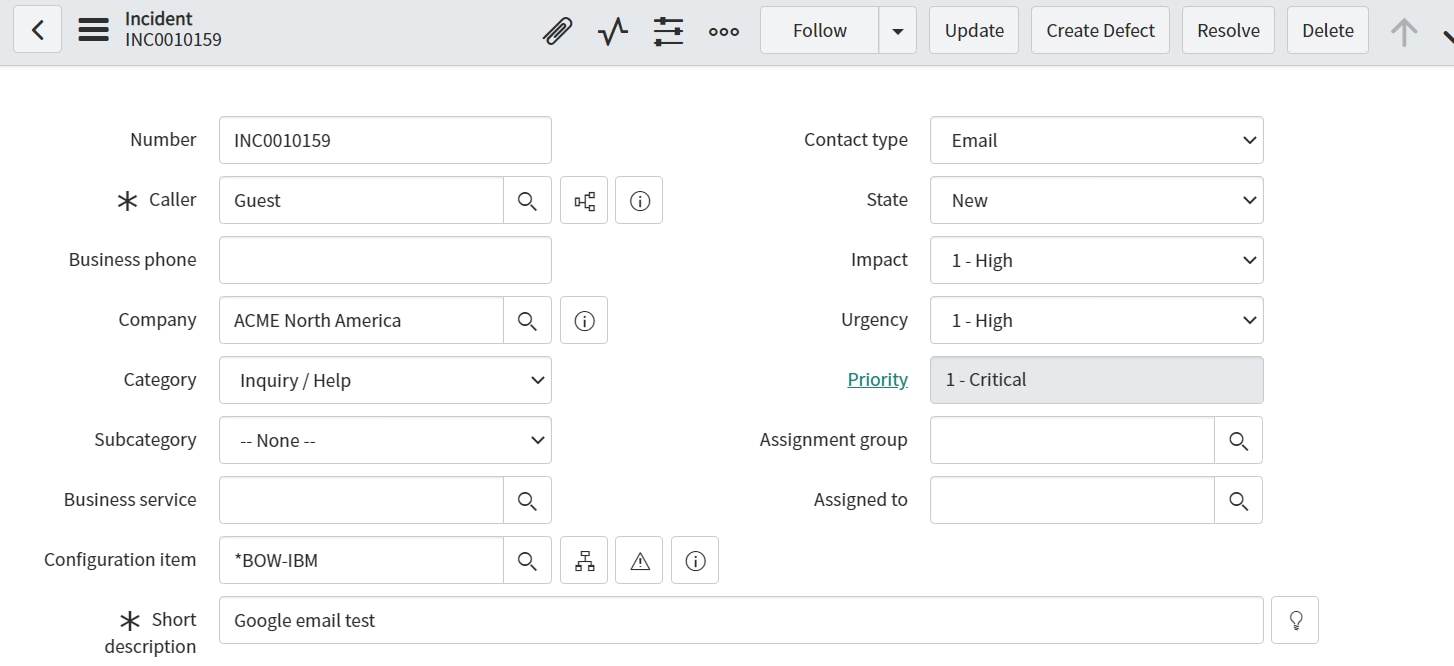
Task: Open the Category dropdown
Action: 385,380
